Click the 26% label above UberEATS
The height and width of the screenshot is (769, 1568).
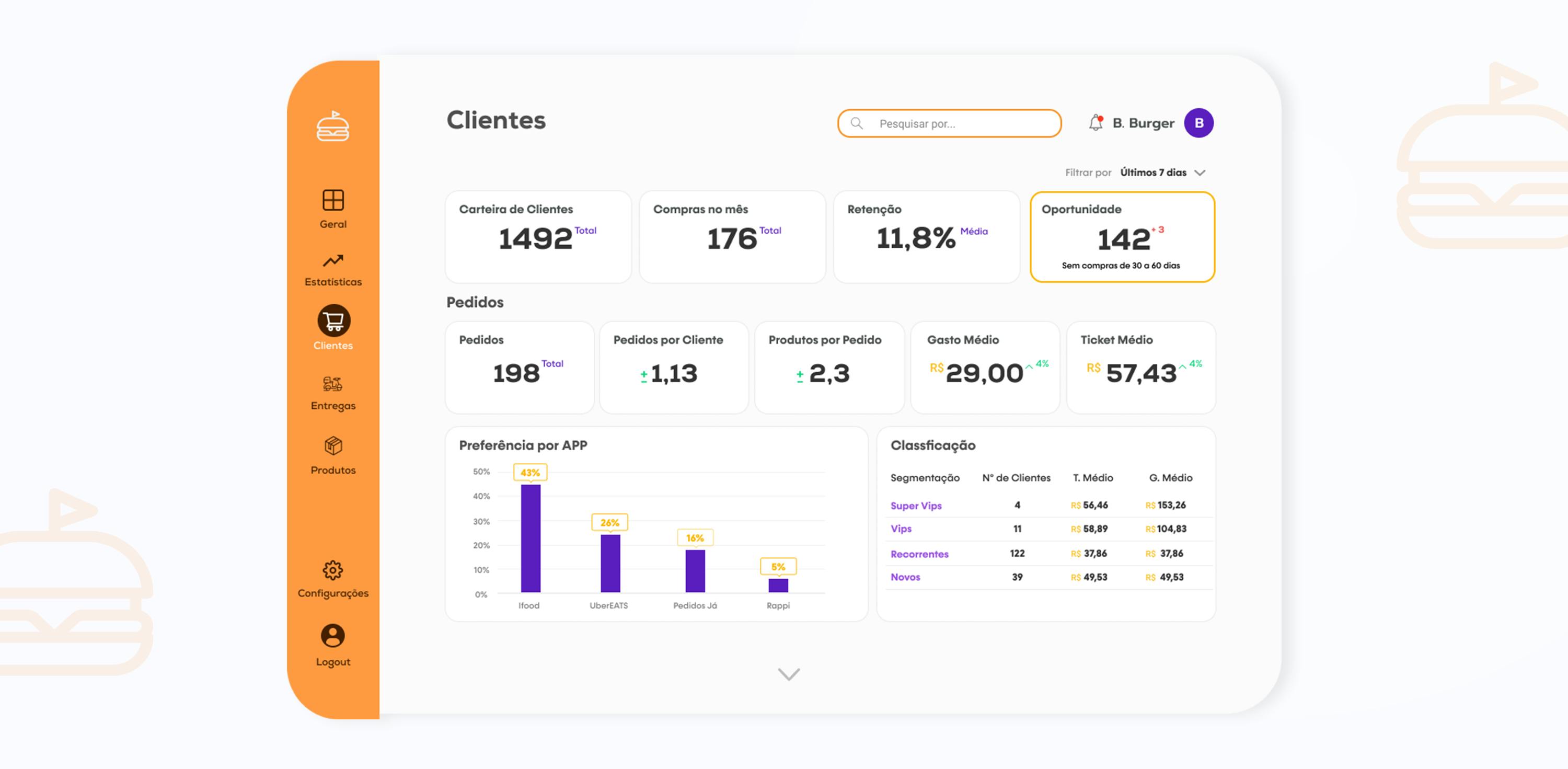pyautogui.click(x=610, y=522)
